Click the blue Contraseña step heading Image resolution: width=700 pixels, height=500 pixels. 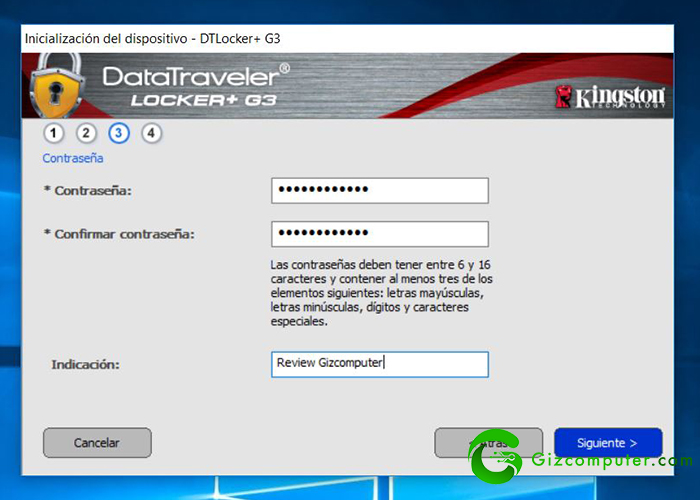[x=73, y=158]
